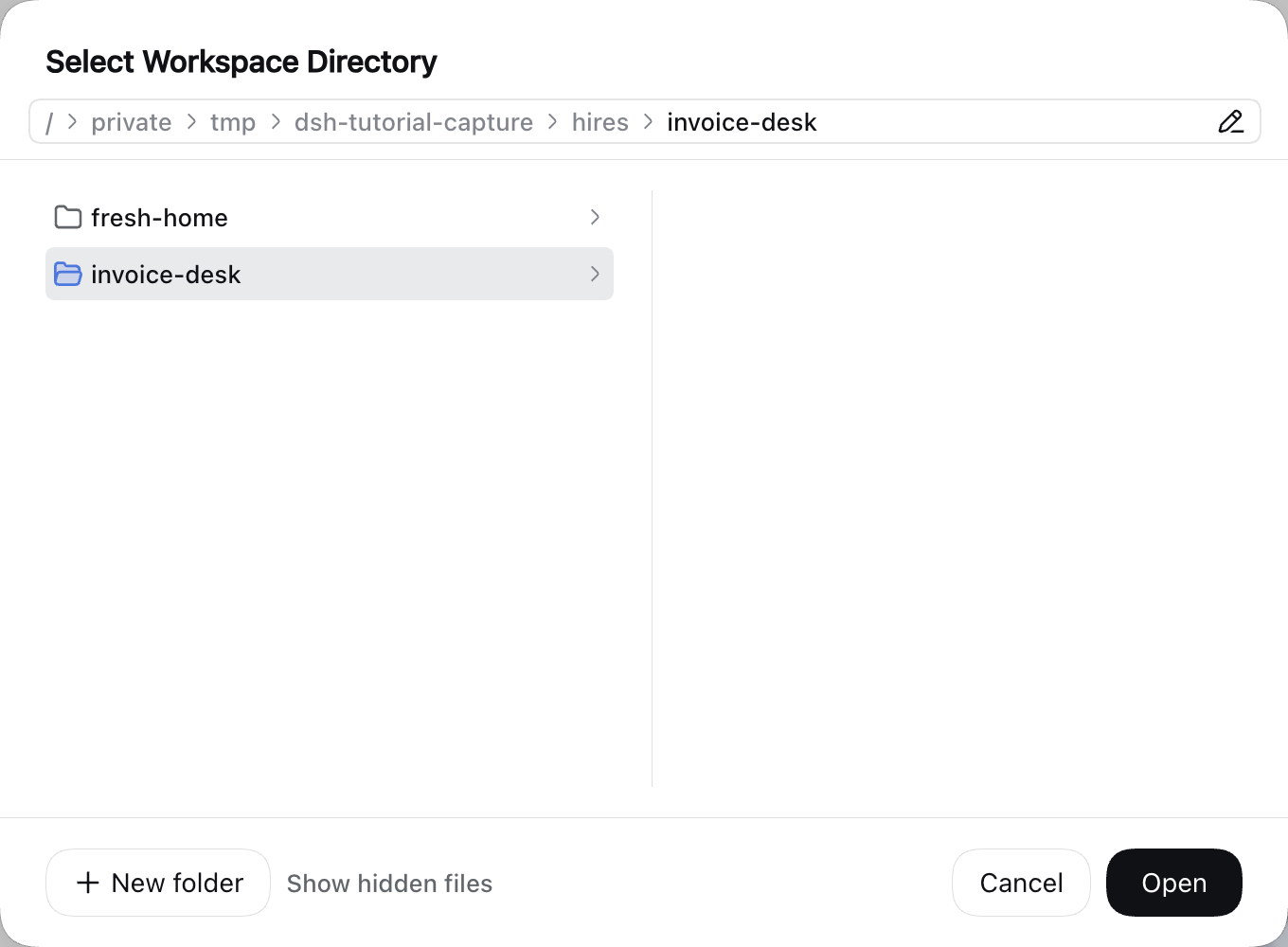Cancel the directory selection

tap(1021, 883)
